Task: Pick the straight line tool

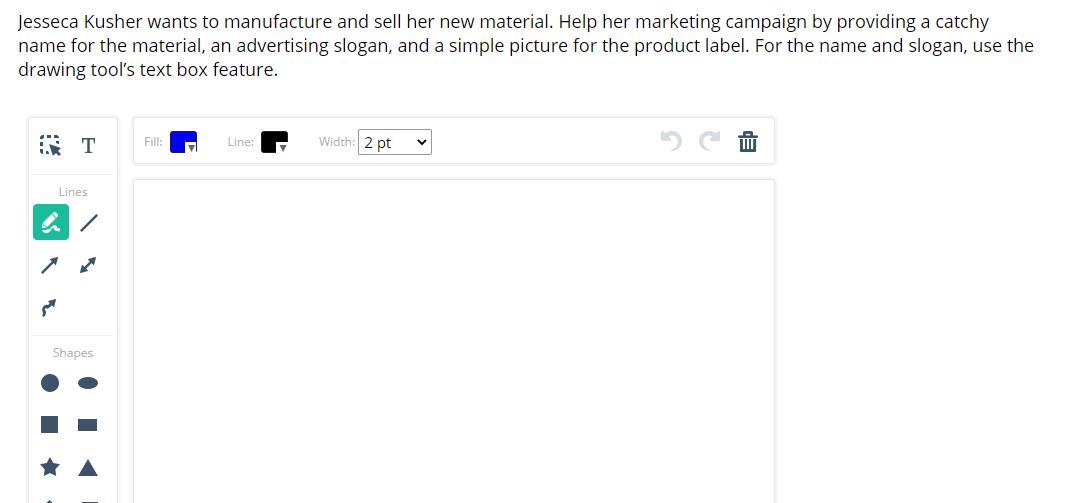Action: (x=89, y=222)
